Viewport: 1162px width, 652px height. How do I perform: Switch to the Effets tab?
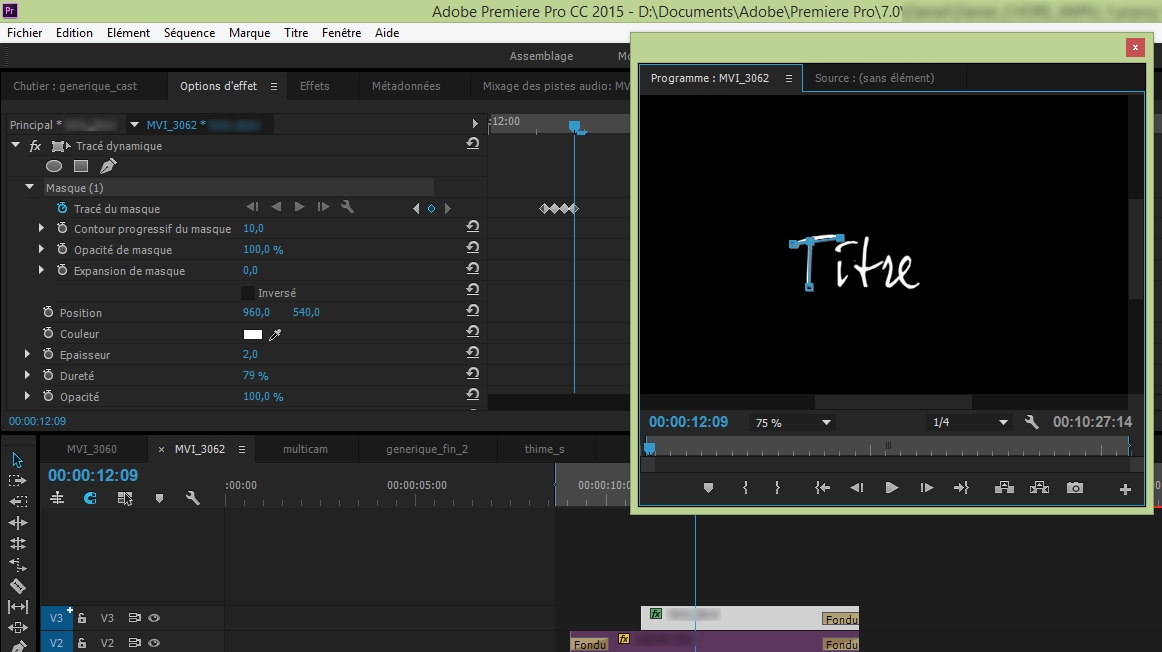click(x=314, y=86)
